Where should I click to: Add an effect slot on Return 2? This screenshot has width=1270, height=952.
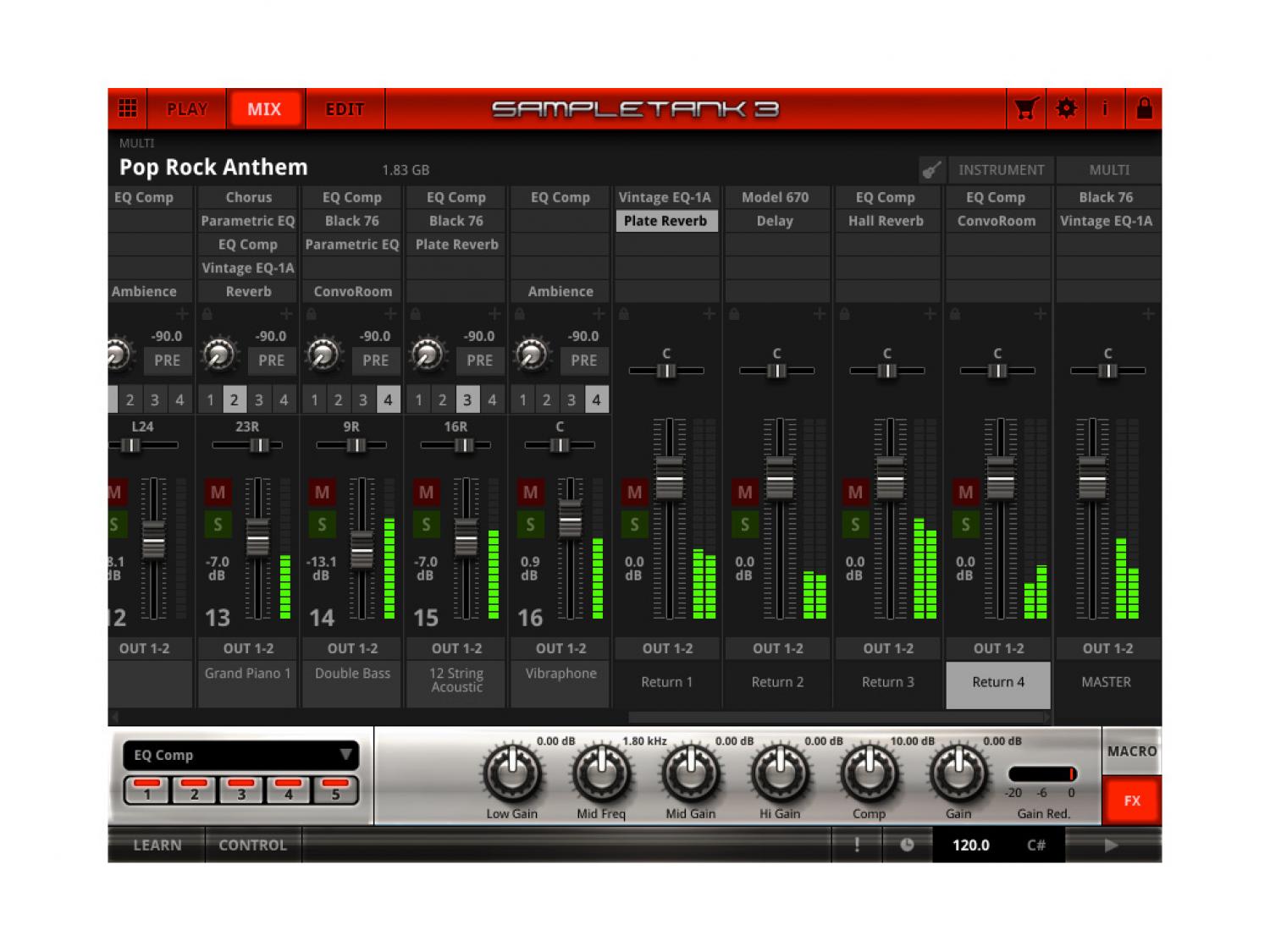pyautogui.click(x=819, y=315)
